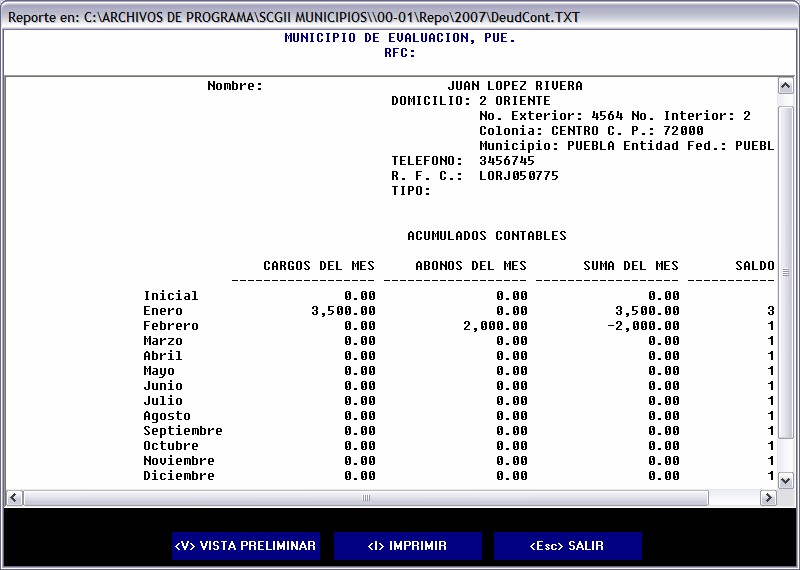Click the Julio row label
800x570 pixels.
pyautogui.click(x=163, y=401)
